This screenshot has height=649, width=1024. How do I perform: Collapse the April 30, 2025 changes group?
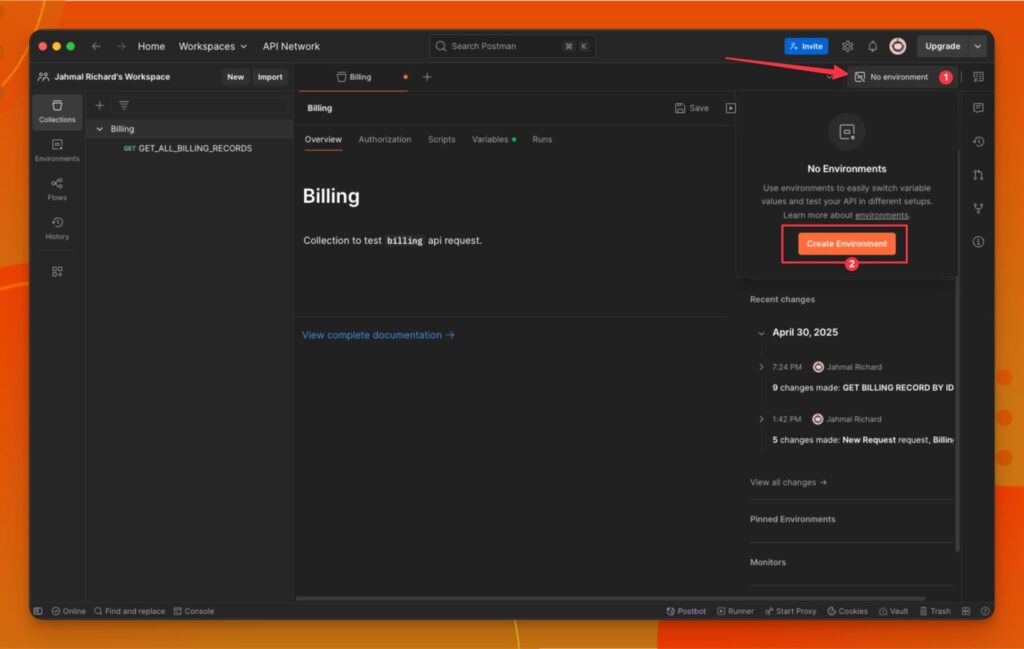tap(761, 333)
